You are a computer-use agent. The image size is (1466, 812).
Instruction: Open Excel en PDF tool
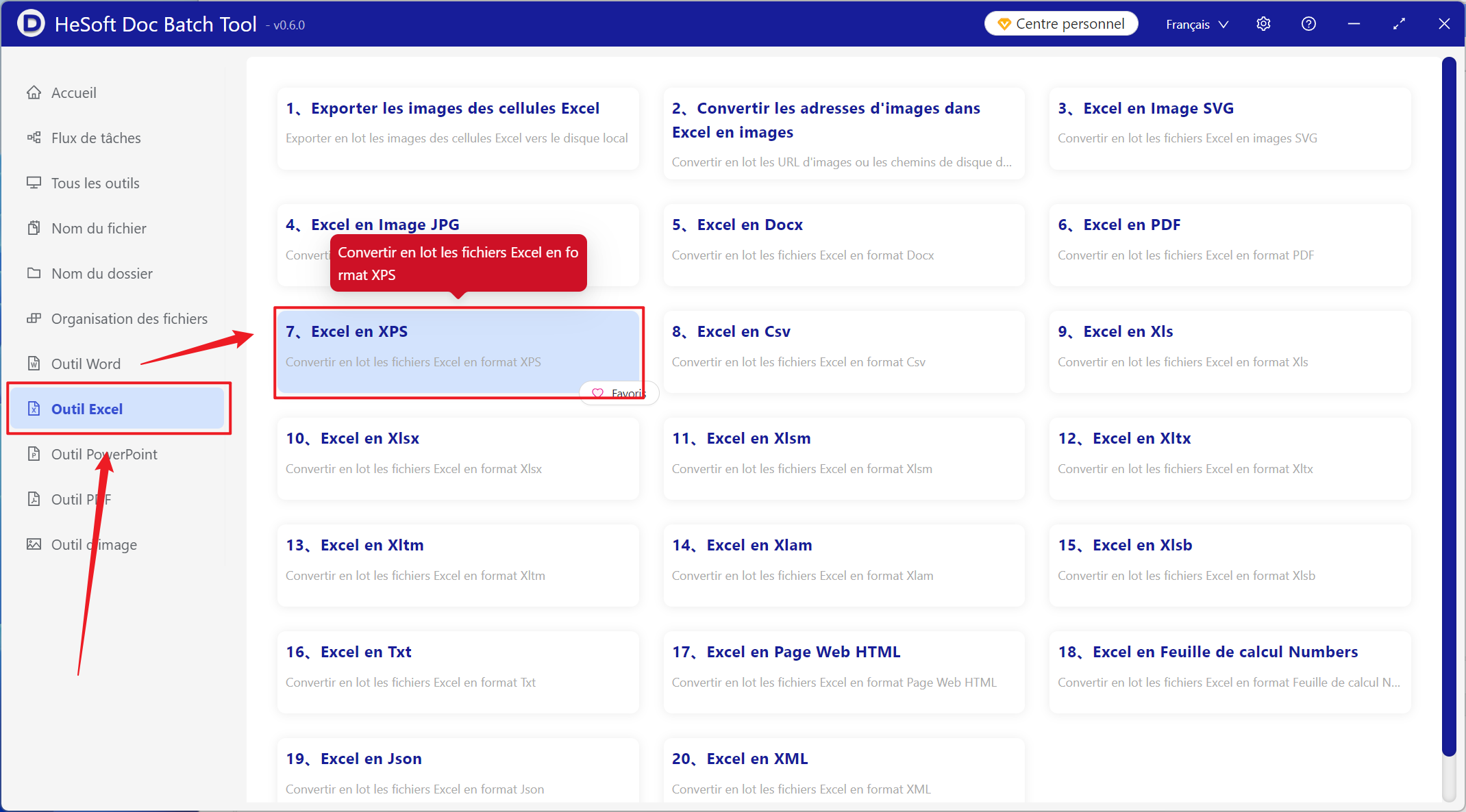tap(1230, 244)
